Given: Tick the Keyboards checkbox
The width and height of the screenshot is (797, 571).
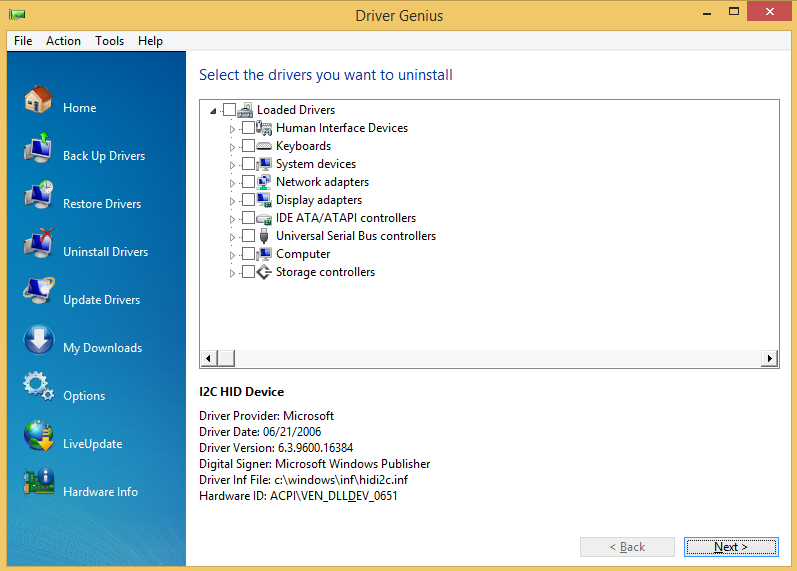Looking at the screenshot, I should [x=248, y=146].
